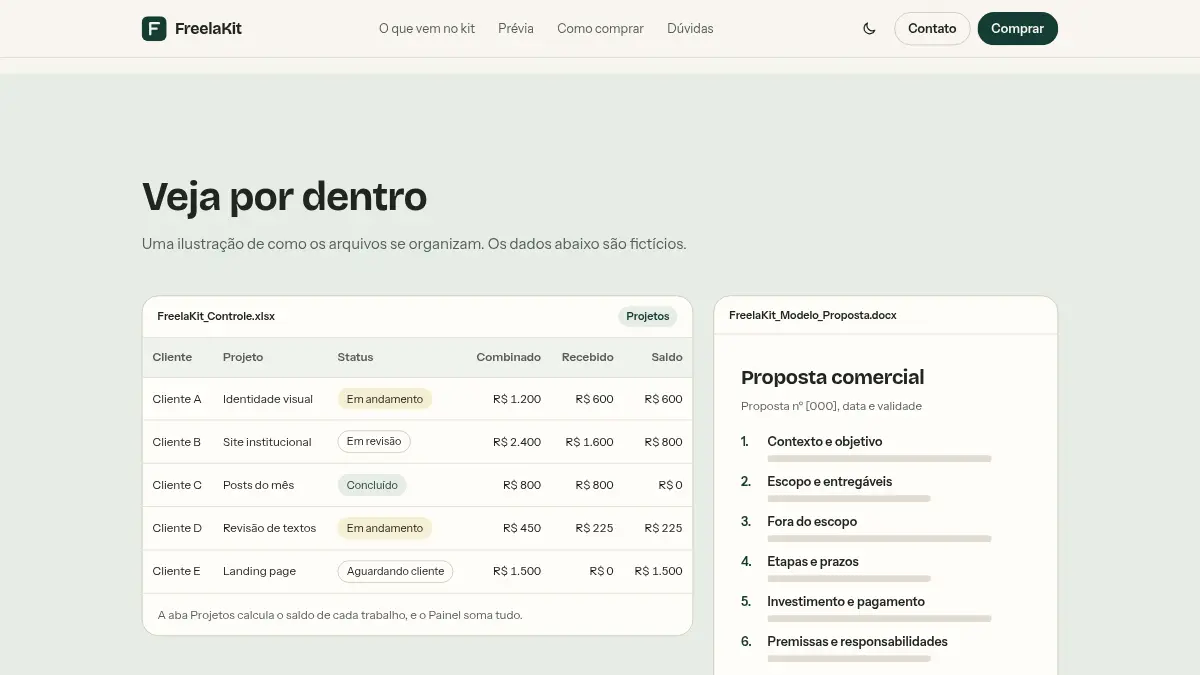
Task: Click the 'Identidade visual' project cell
Action: pos(268,399)
